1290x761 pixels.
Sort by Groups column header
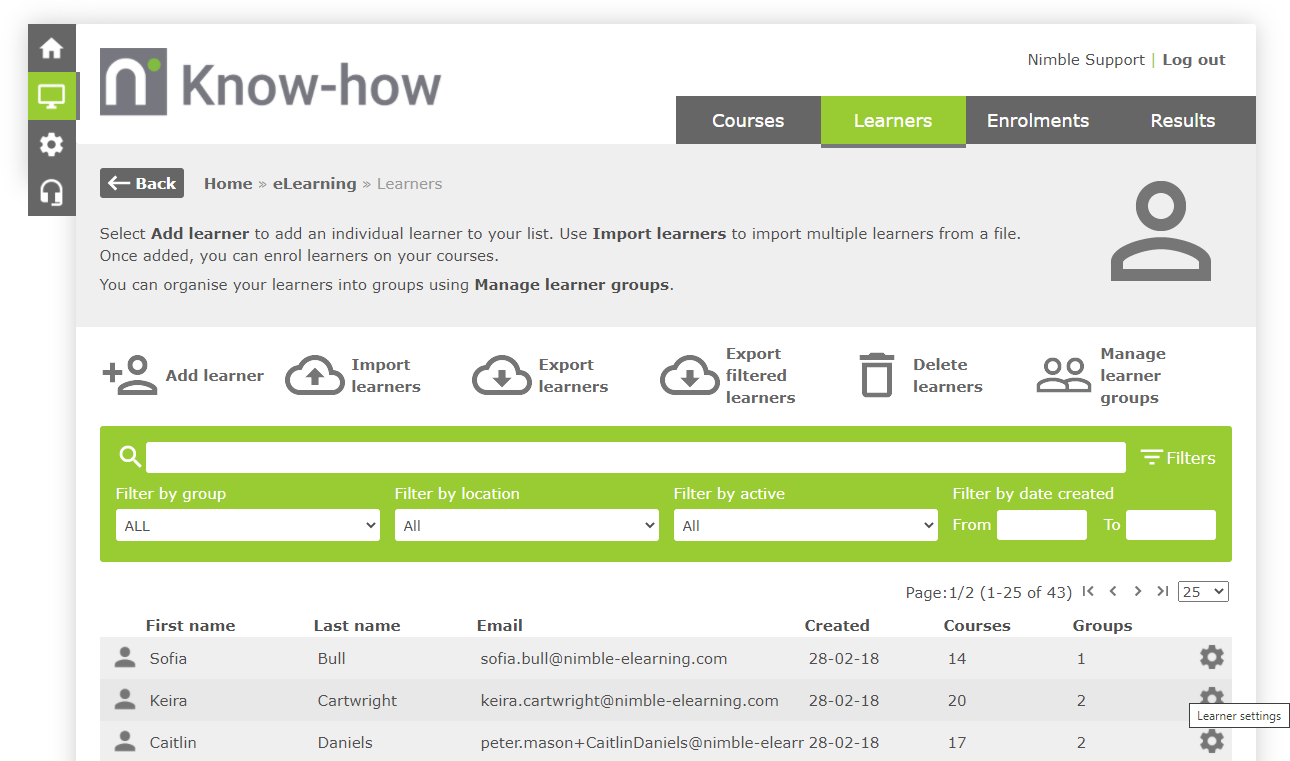point(1103,626)
